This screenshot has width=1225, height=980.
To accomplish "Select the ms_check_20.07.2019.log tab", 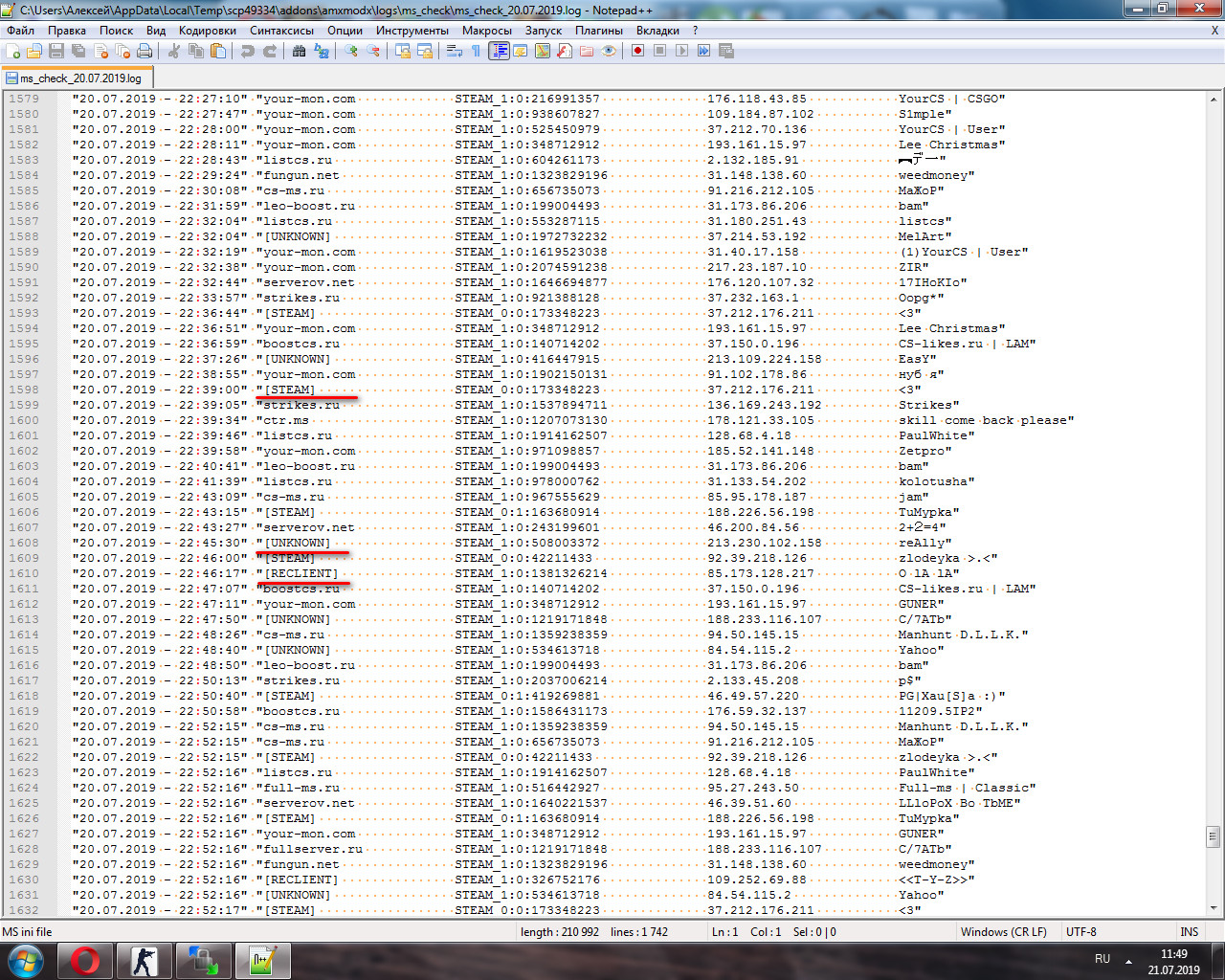I will pos(77,78).
